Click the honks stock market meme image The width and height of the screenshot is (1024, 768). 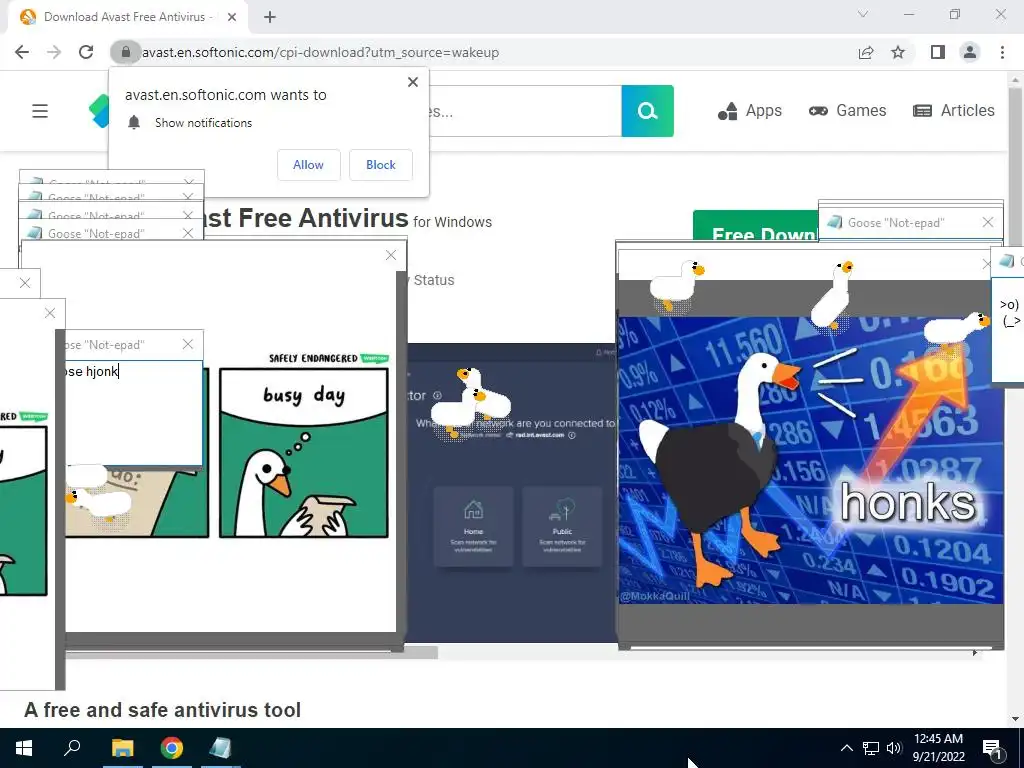[x=810, y=460]
